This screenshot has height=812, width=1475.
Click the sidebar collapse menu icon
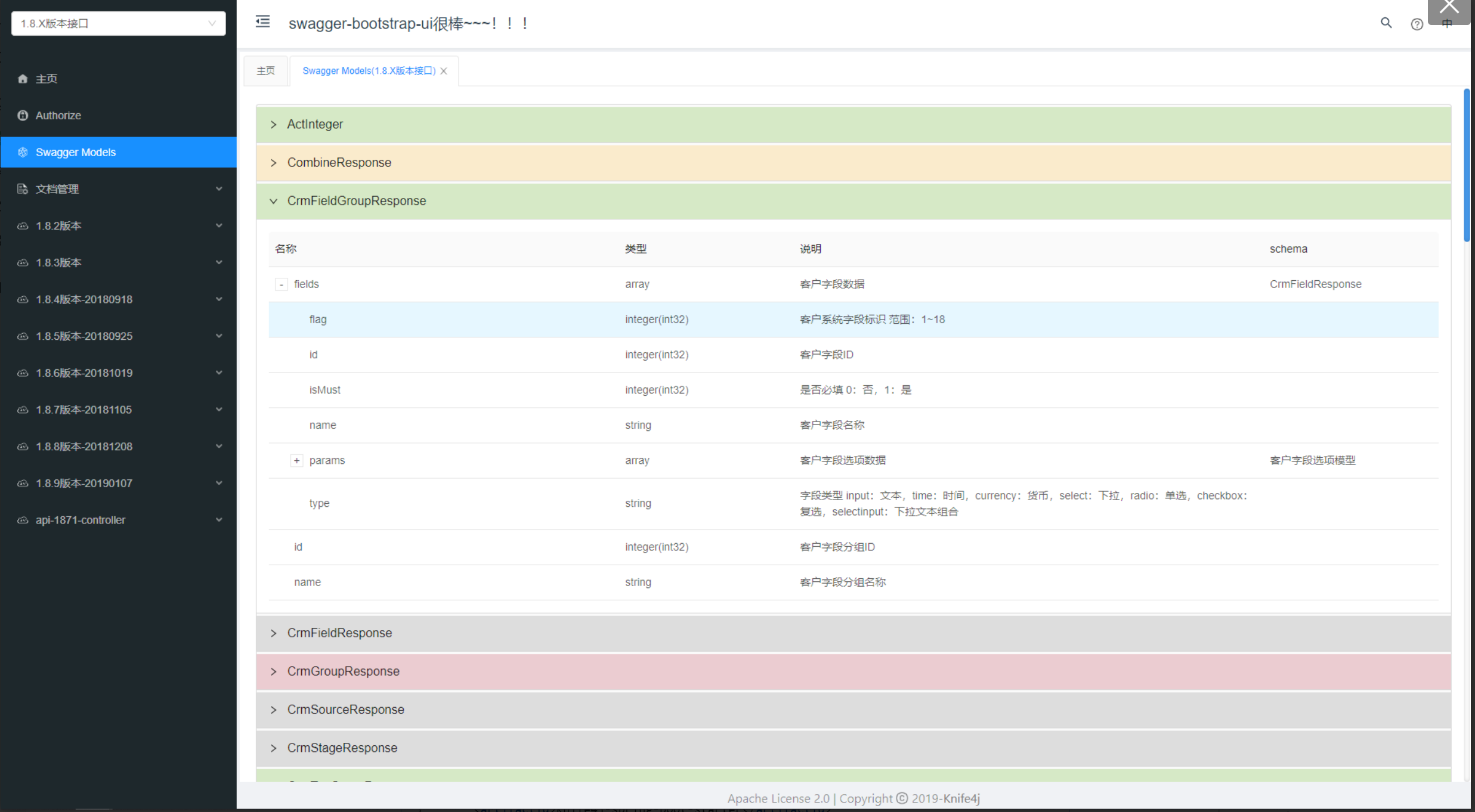262,22
